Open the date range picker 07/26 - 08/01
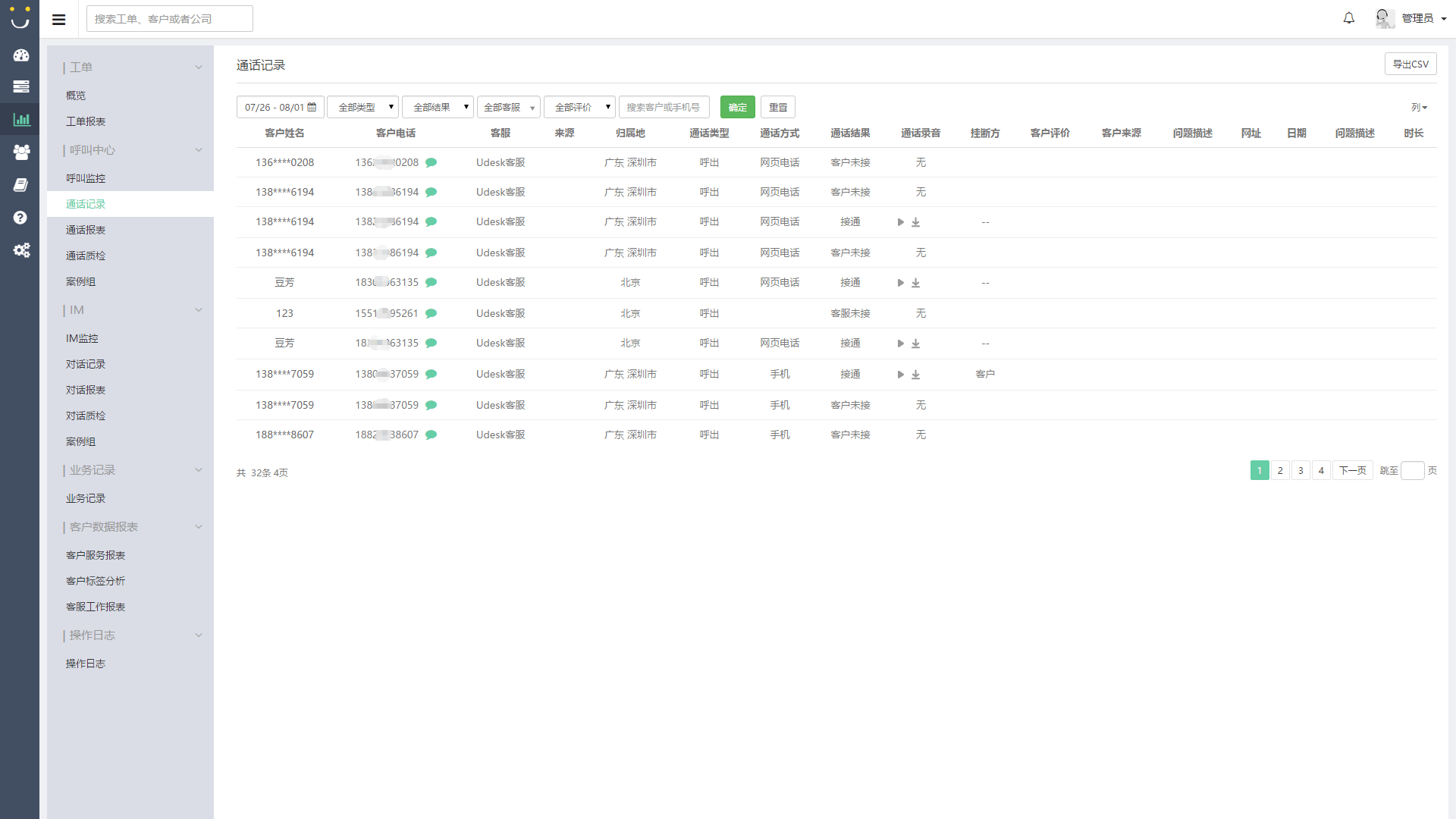The image size is (1456, 819). pos(280,107)
